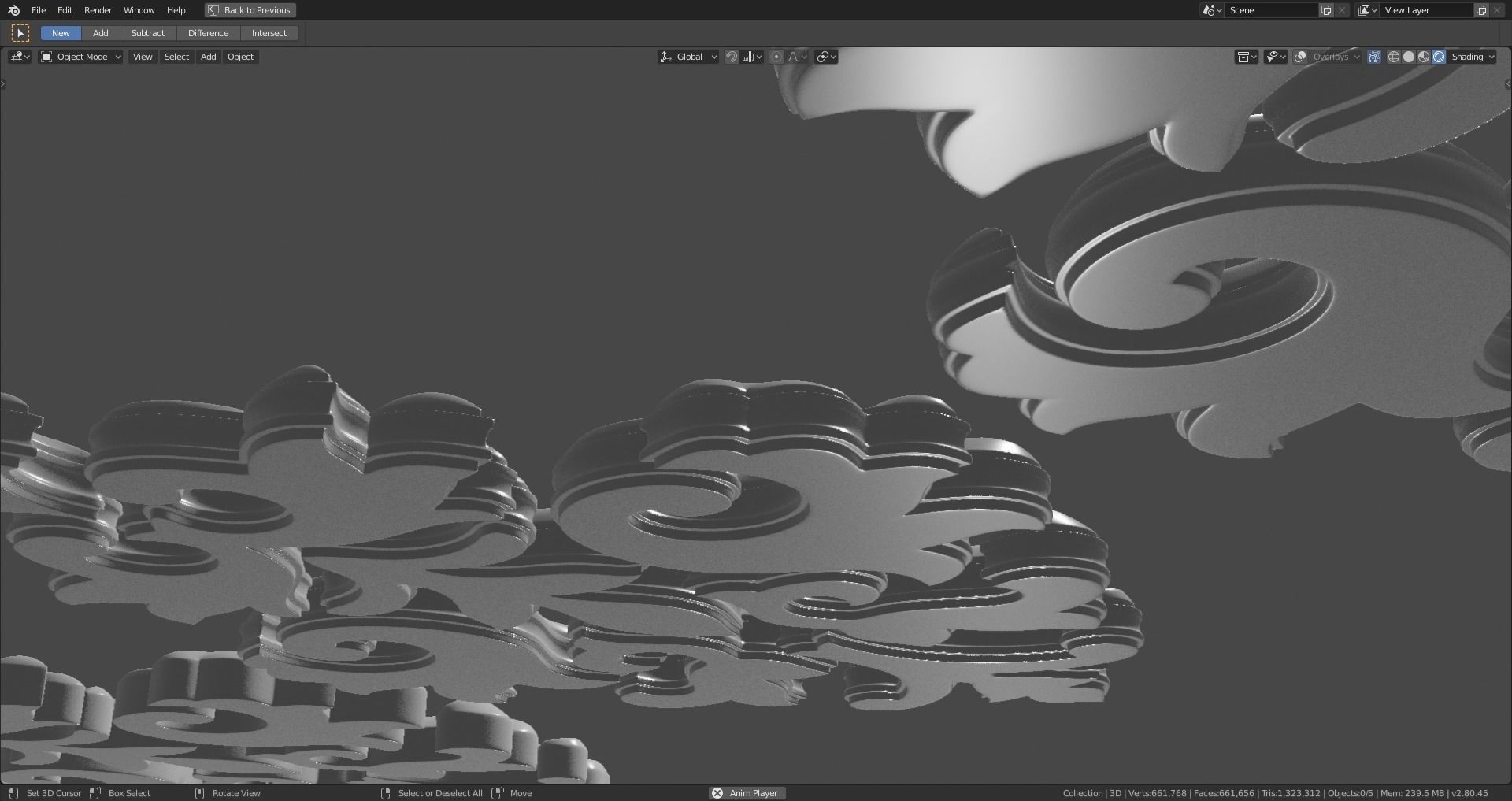This screenshot has height=801, width=1512.
Task: Open the editor type selector
Action: coord(20,57)
